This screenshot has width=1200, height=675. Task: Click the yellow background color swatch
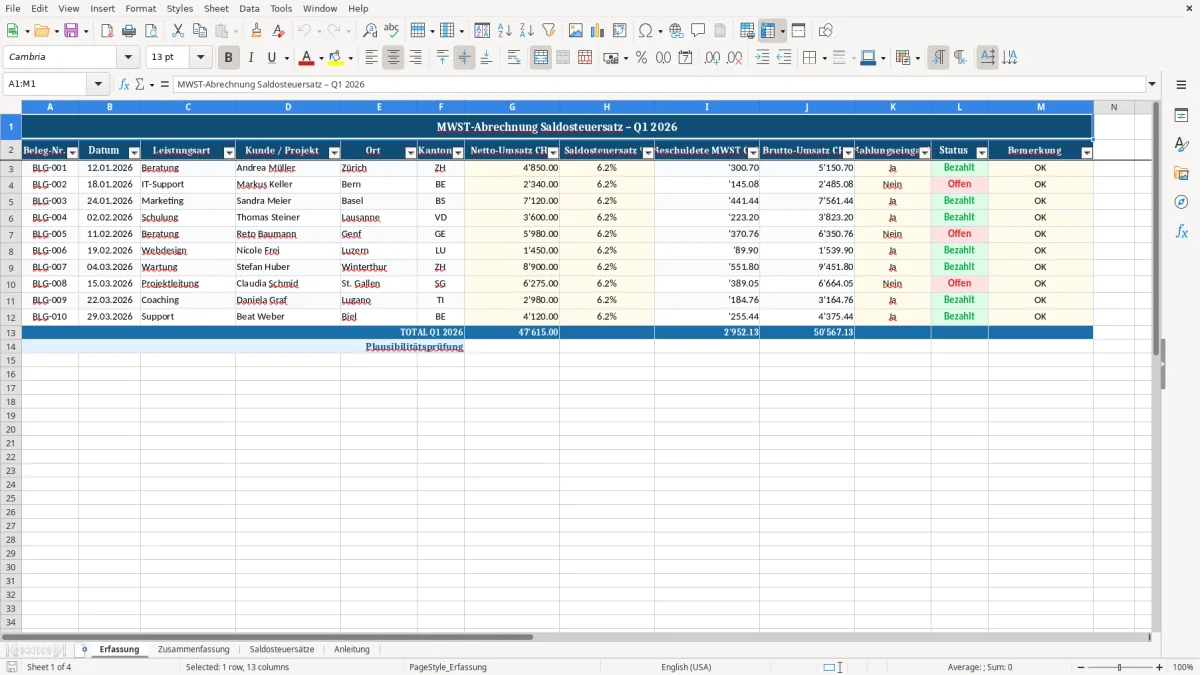(x=335, y=58)
